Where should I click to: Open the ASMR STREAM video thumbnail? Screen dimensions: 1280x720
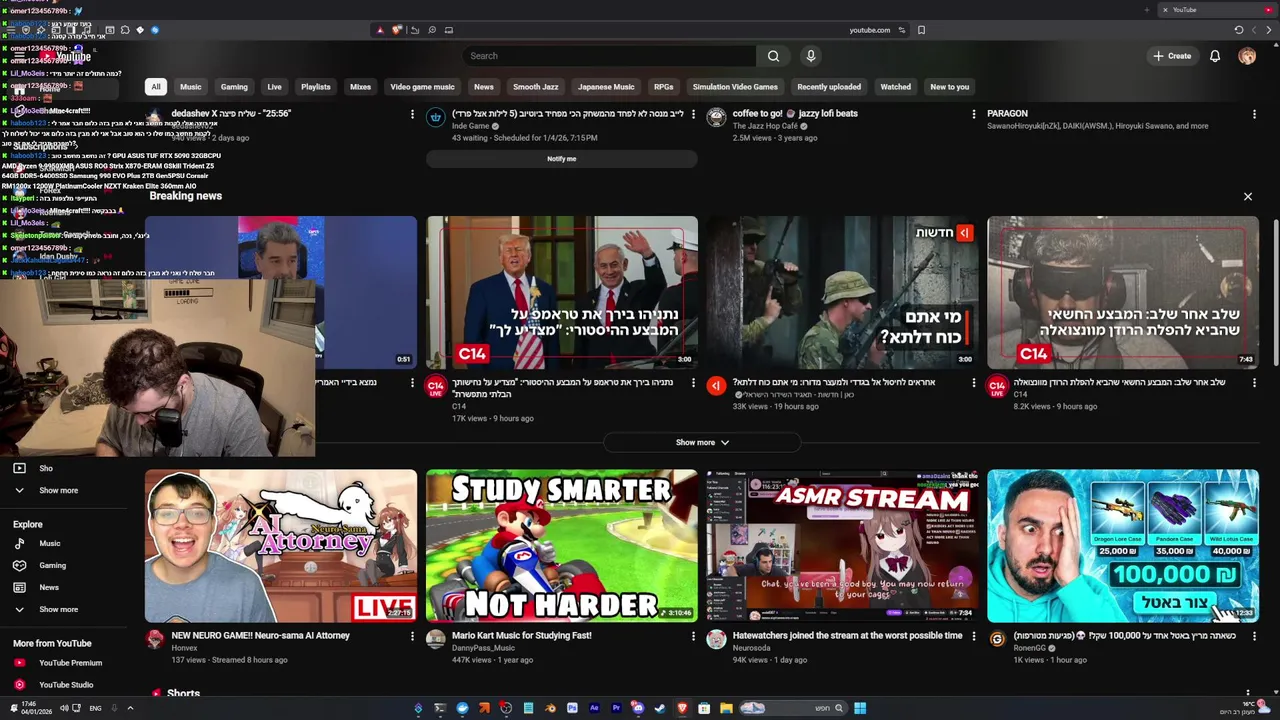pyautogui.click(x=843, y=546)
